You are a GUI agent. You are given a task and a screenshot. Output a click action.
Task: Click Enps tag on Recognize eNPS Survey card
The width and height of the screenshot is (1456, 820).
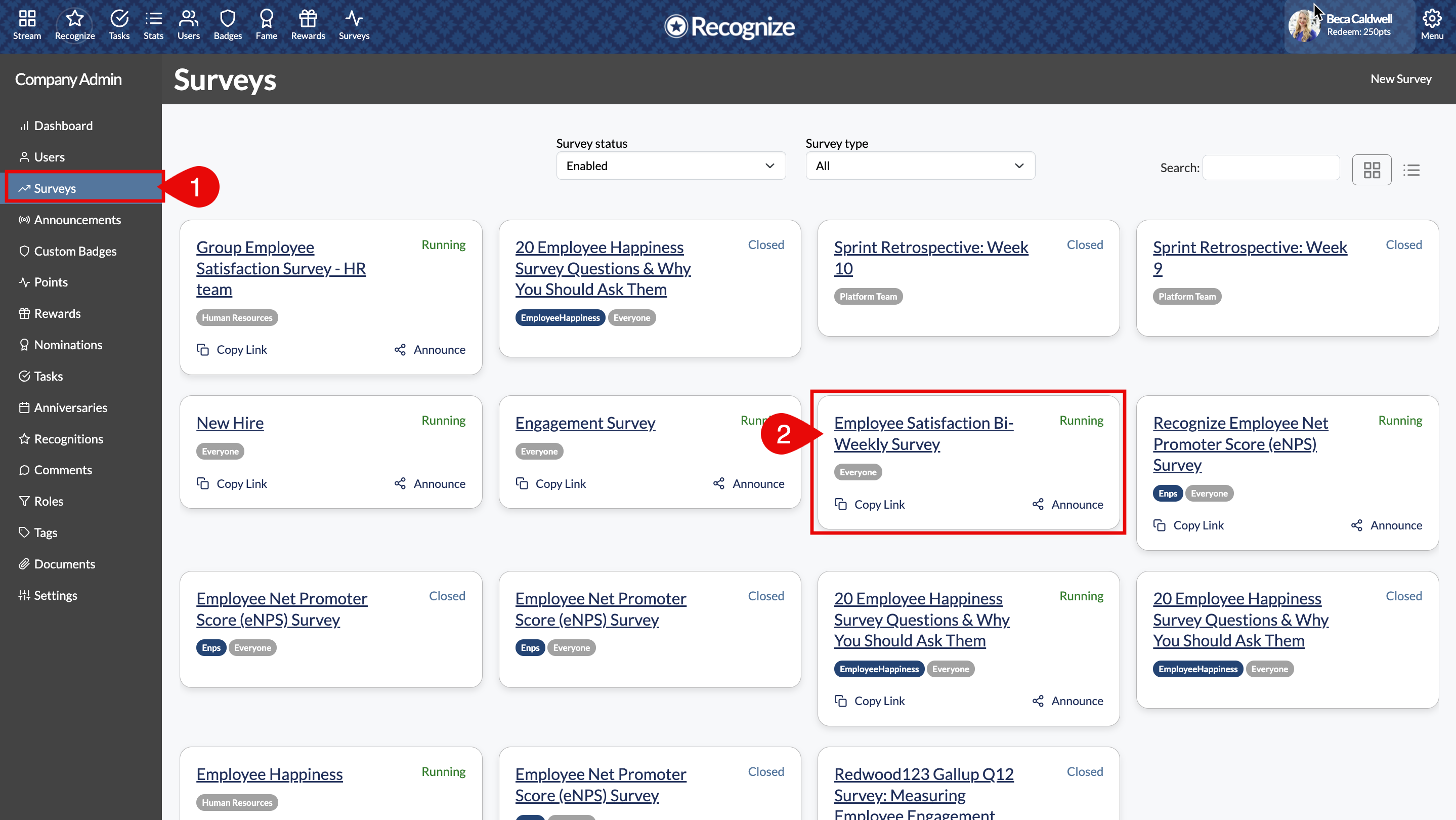(x=1168, y=493)
